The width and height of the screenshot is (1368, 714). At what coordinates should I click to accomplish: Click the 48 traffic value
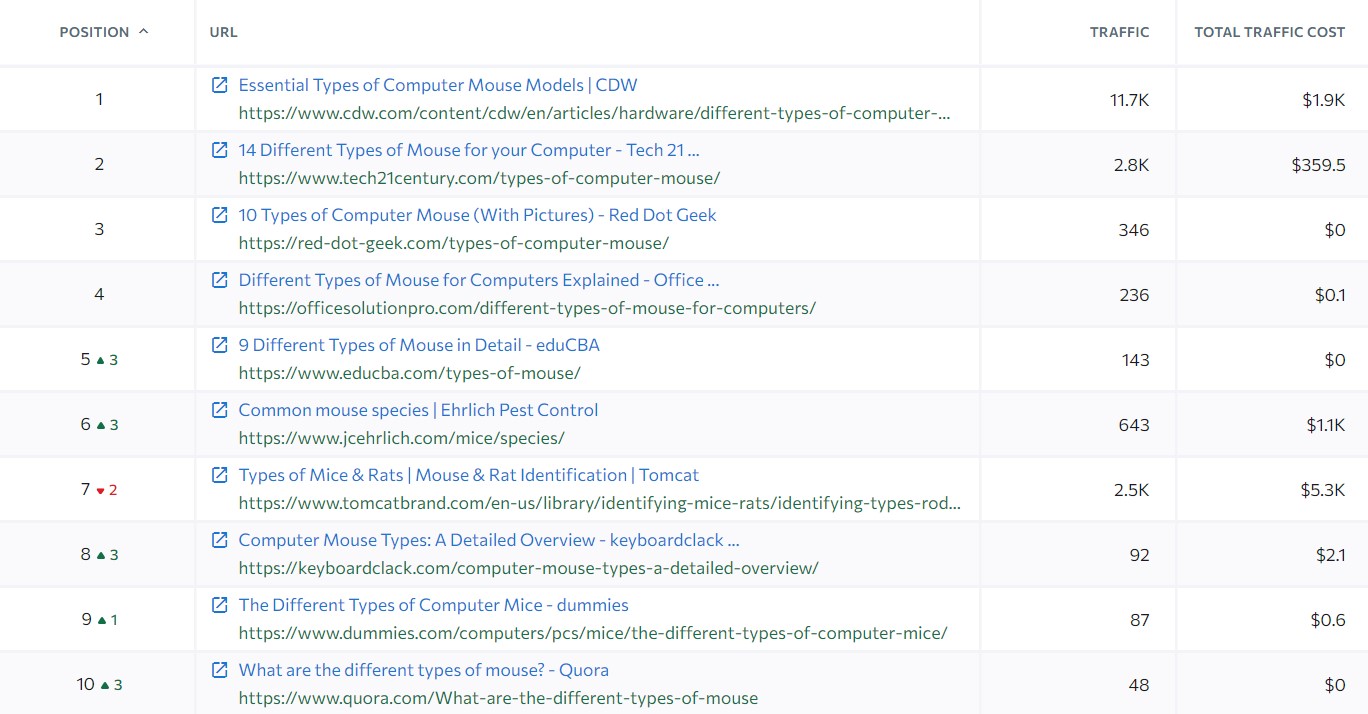tap(1139, 685)
